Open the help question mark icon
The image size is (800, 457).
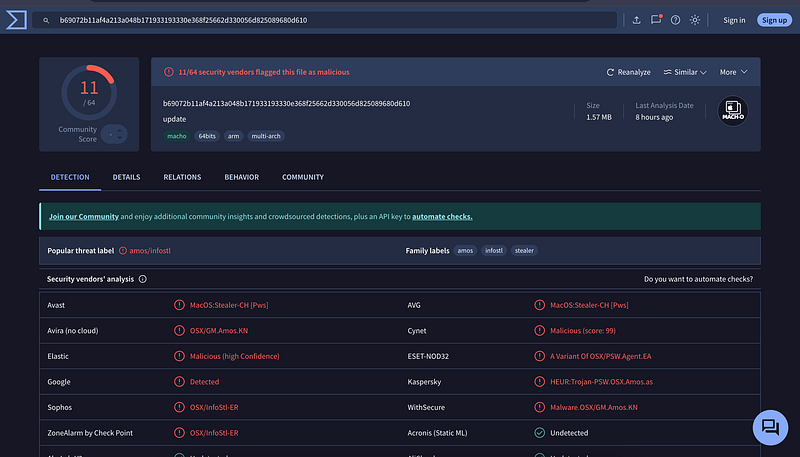[675, 20]
